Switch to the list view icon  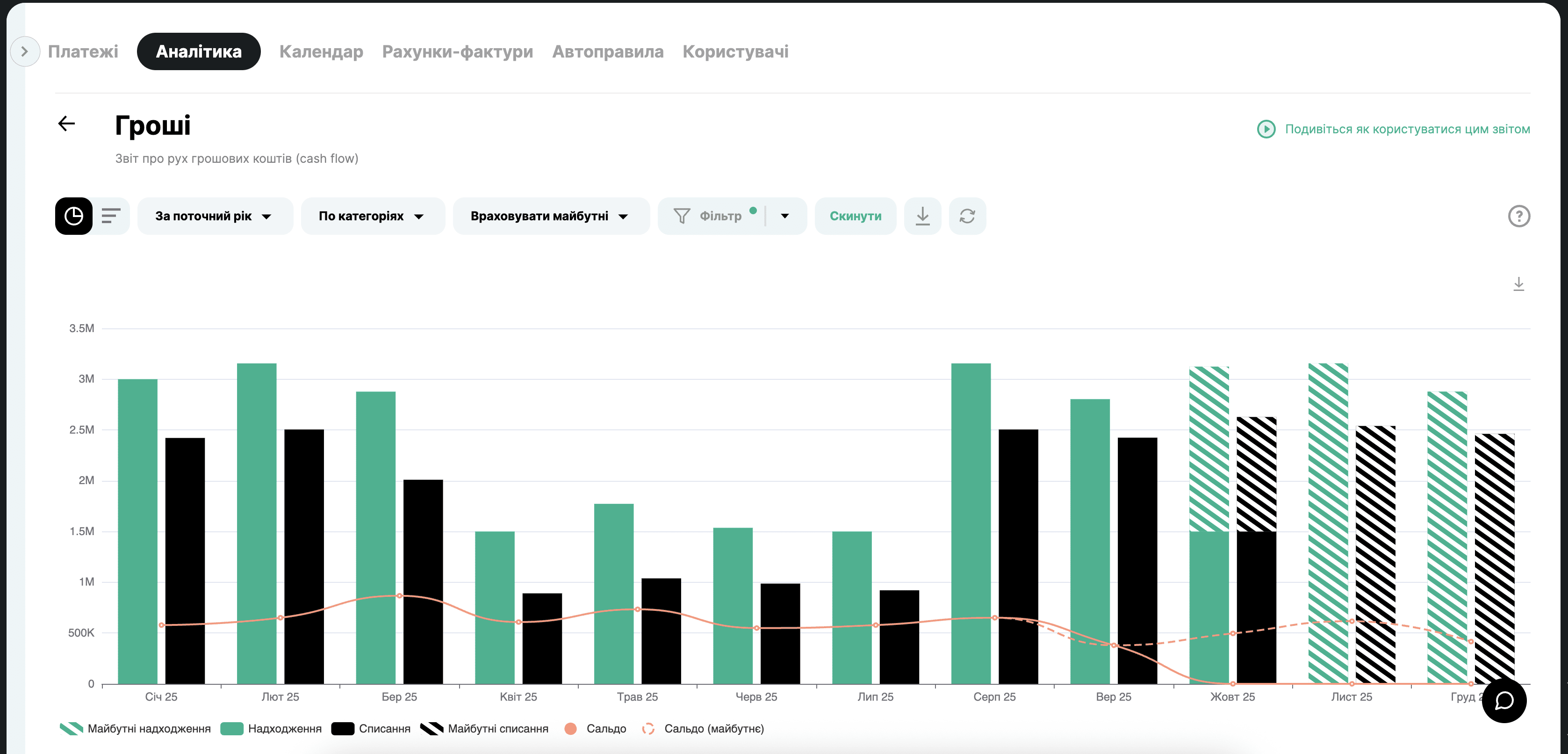(111, 216)
